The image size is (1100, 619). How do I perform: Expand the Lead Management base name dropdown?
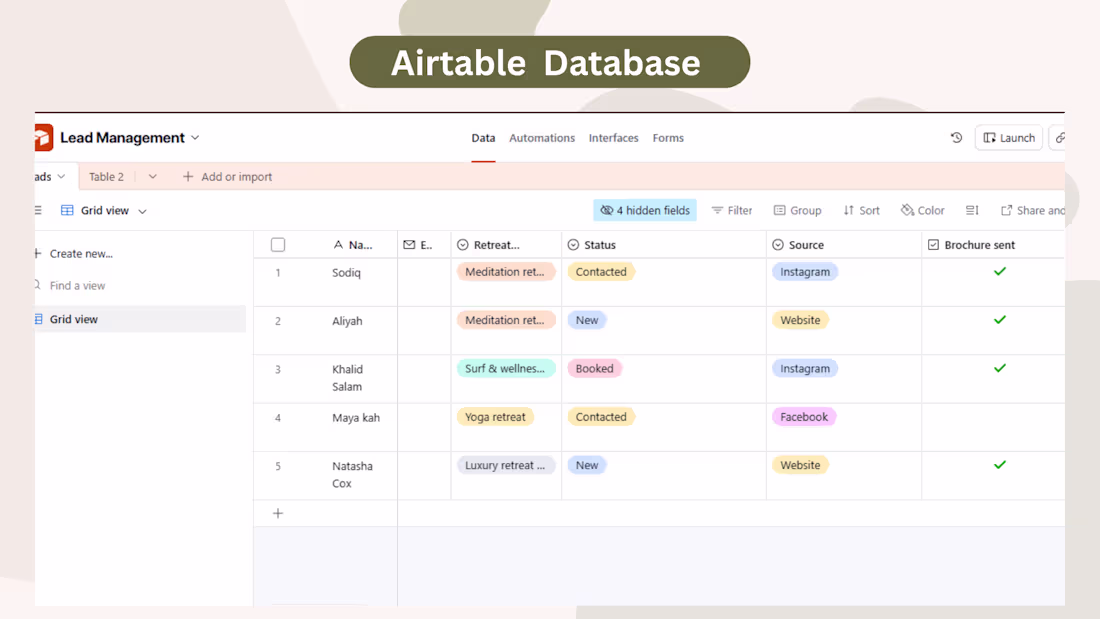pyautogui.click(x=195, y=138)
